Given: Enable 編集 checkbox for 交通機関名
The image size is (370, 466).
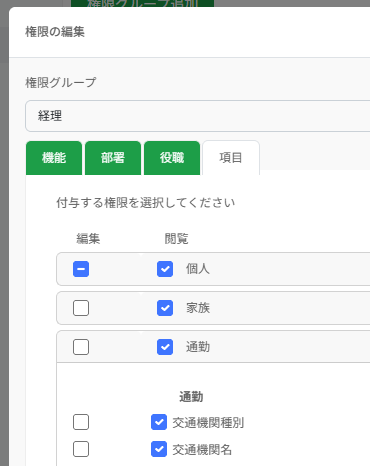Looking at the screenshot, I should click(x=81, y=449).
